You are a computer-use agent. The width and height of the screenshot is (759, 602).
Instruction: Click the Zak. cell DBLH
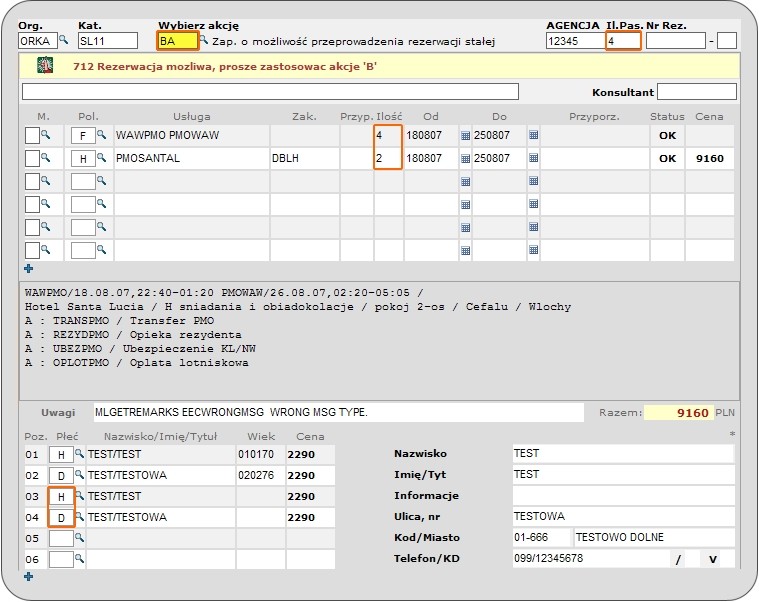304,158
